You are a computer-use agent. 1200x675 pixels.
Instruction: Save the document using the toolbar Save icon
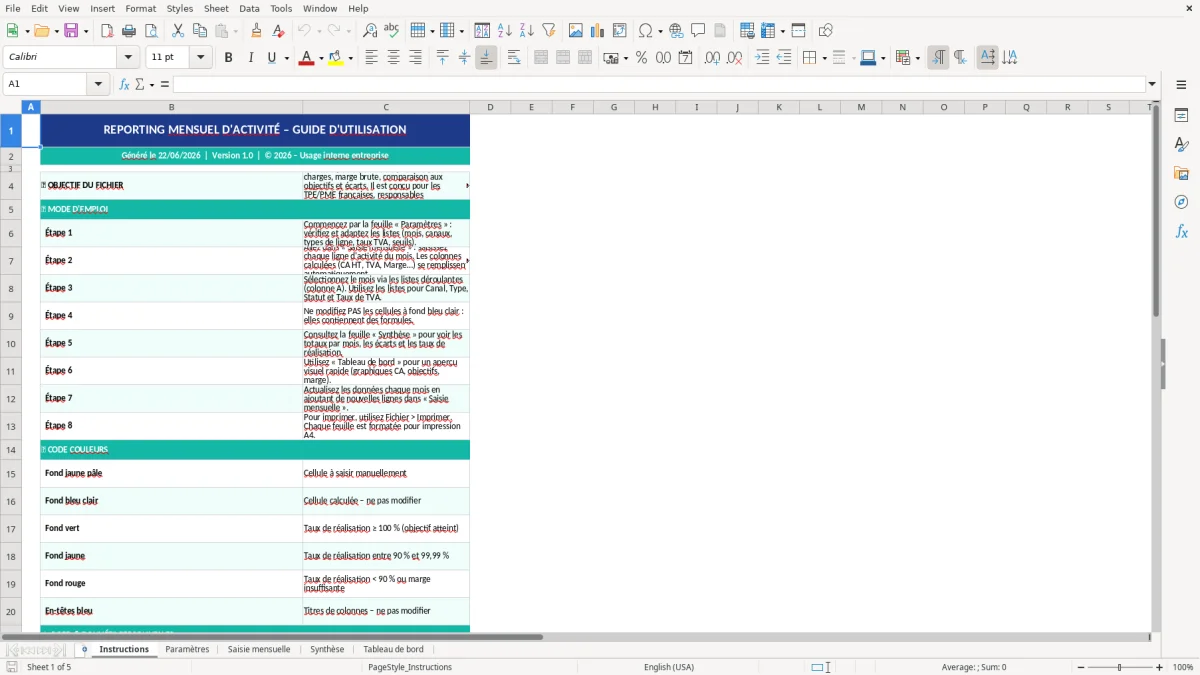coord(71,31)
